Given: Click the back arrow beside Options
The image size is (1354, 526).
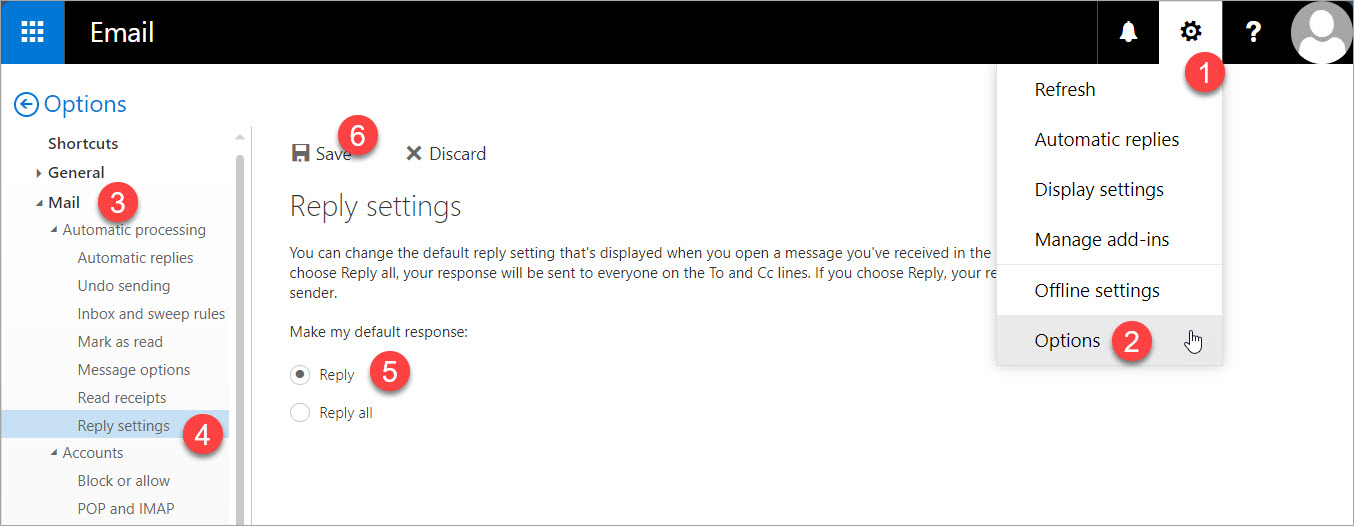Looking at the screenshot, I should click(26, 104).
